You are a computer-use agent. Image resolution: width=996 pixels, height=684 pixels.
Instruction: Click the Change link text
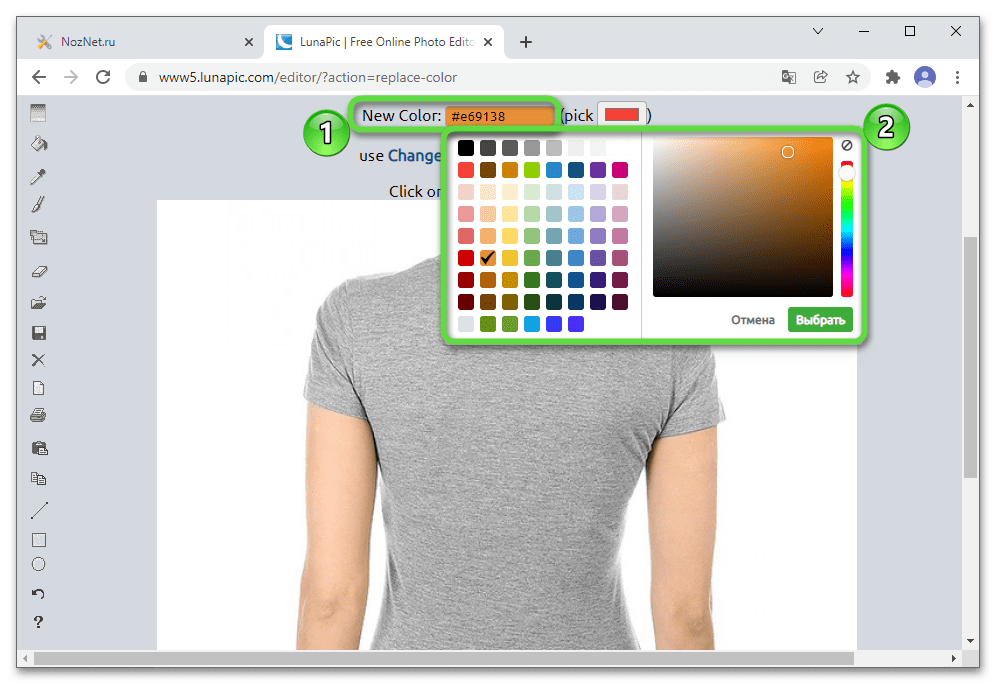coord(414,156)
